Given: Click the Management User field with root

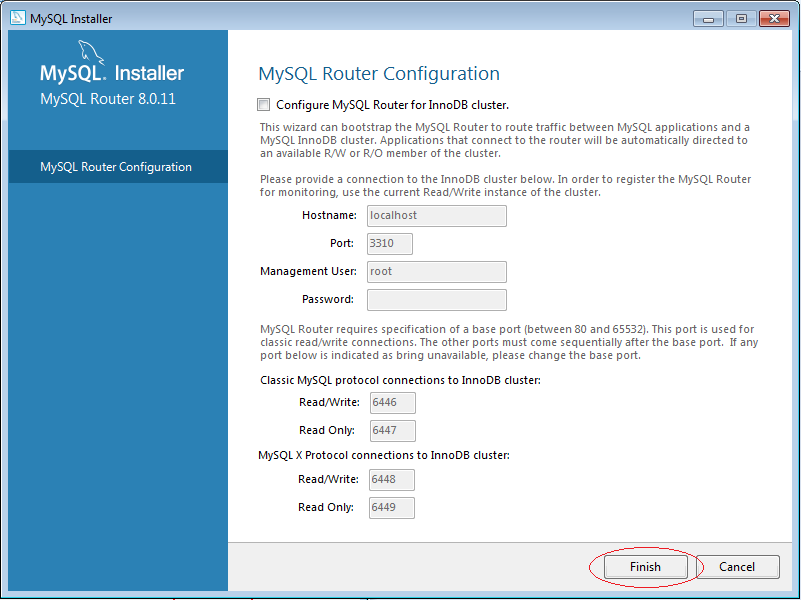Looking at the screenshot, I should pos(437,272).
